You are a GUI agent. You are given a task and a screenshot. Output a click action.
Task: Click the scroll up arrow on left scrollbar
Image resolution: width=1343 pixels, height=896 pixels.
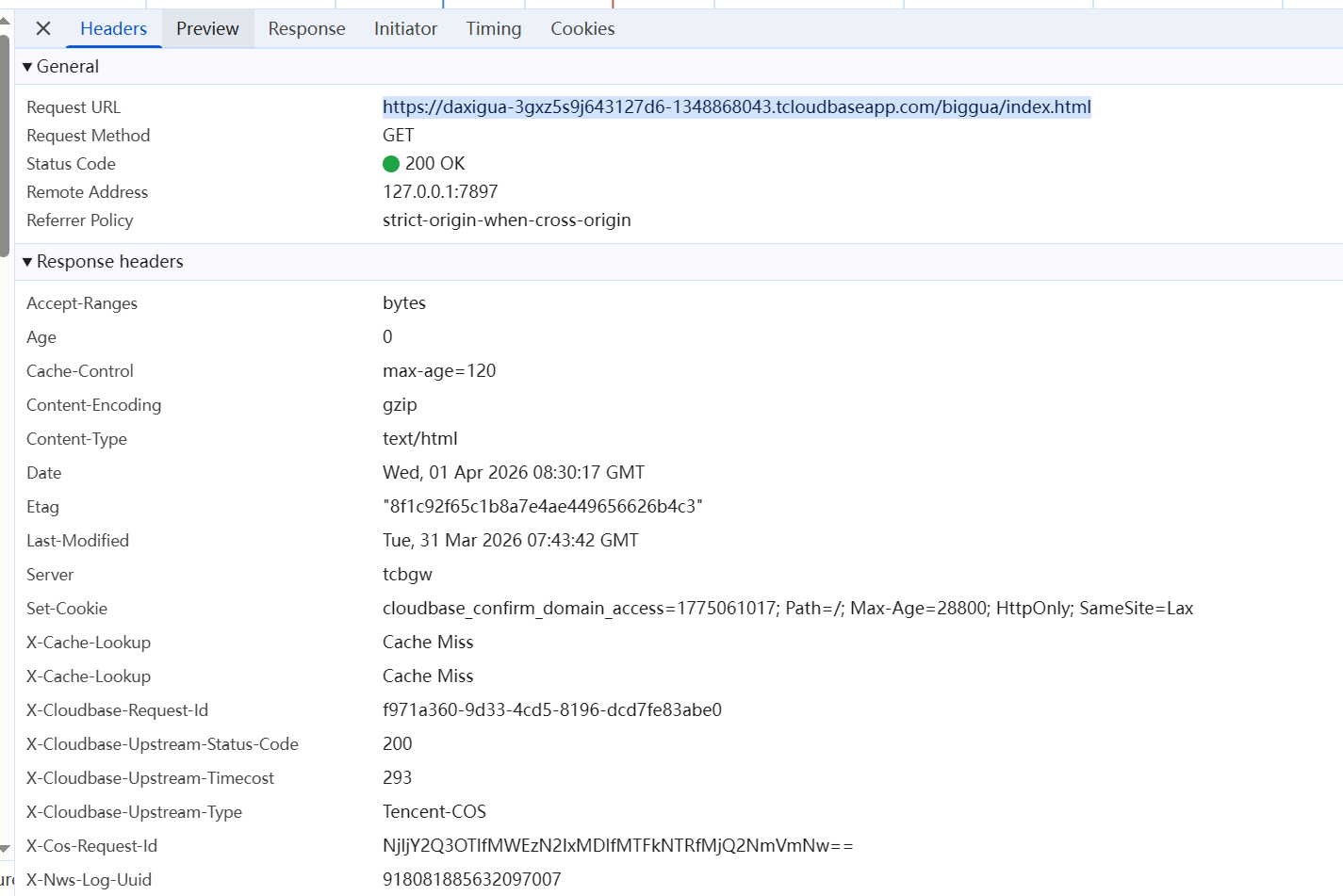pyautogui.click(x=5, y=20)
